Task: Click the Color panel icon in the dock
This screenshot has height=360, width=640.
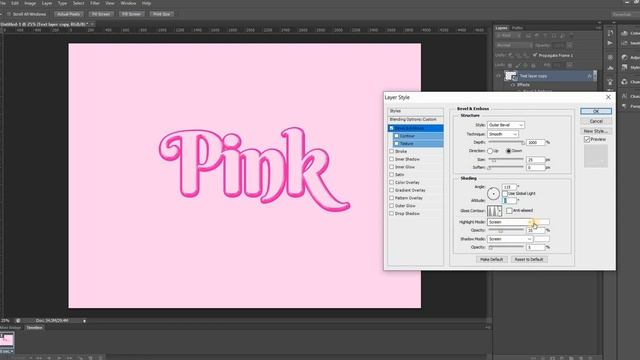Action: [624, 33]
